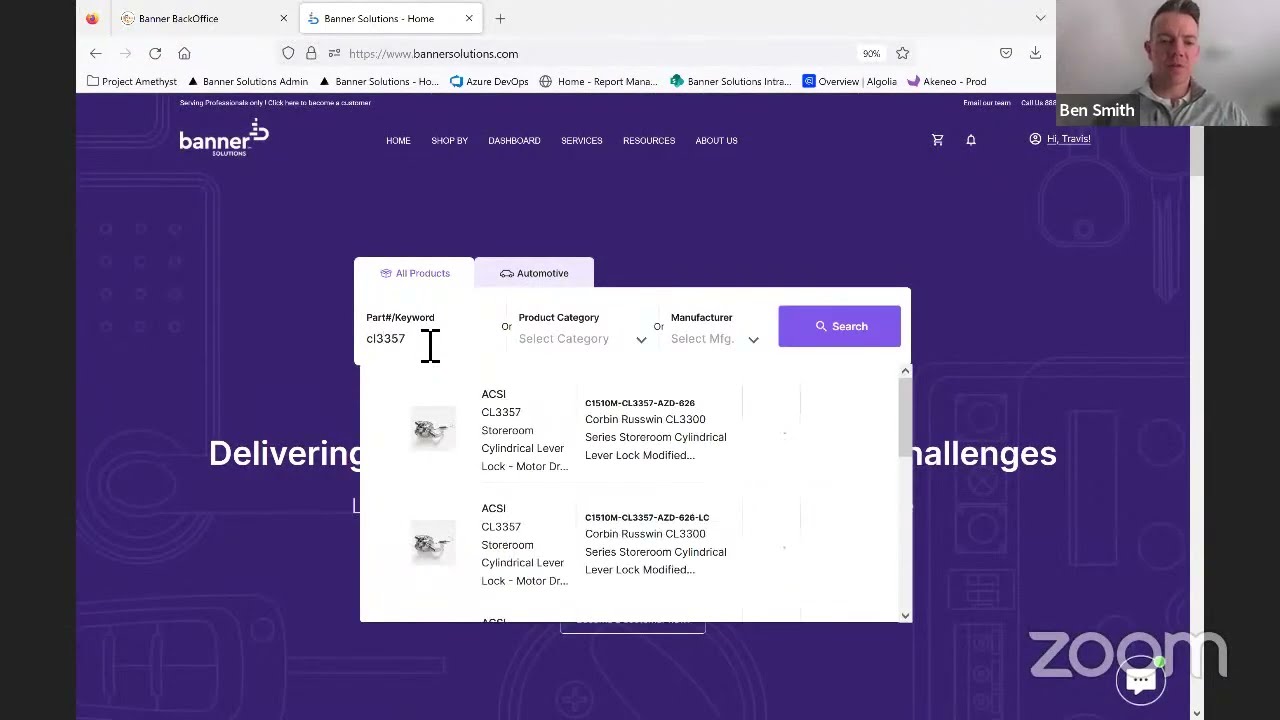Open the Banner Solutions Admin bookmark

(x=247, y=82)
